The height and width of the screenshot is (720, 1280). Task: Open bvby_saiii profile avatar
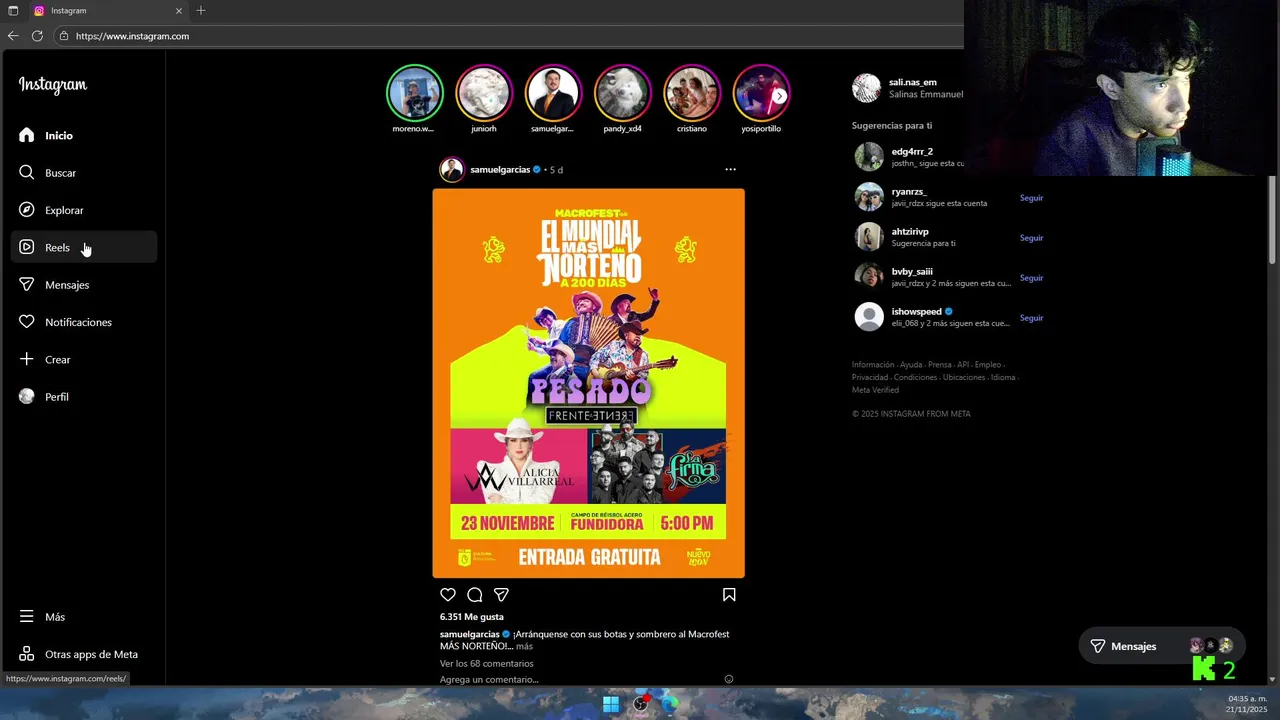(x=869, y=277)
